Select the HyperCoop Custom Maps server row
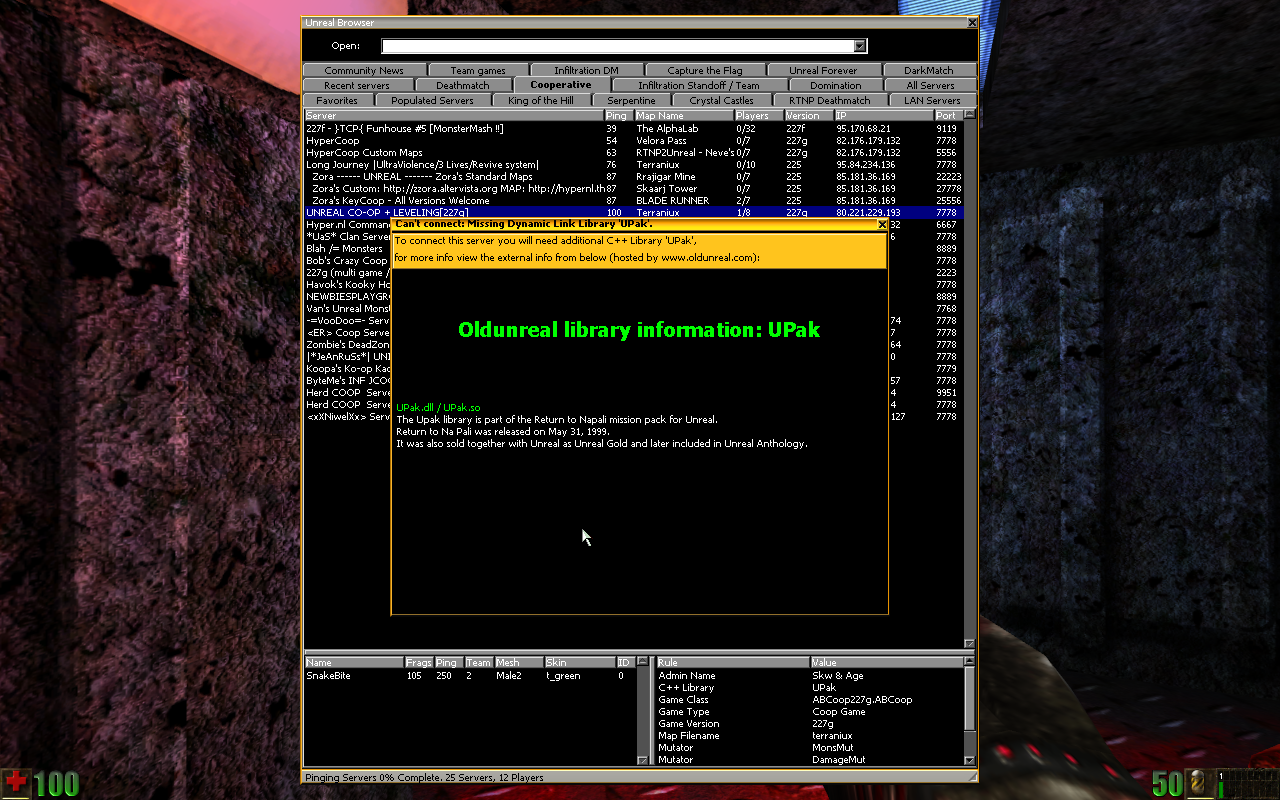The image size is (1280, 800). [364, 153]
